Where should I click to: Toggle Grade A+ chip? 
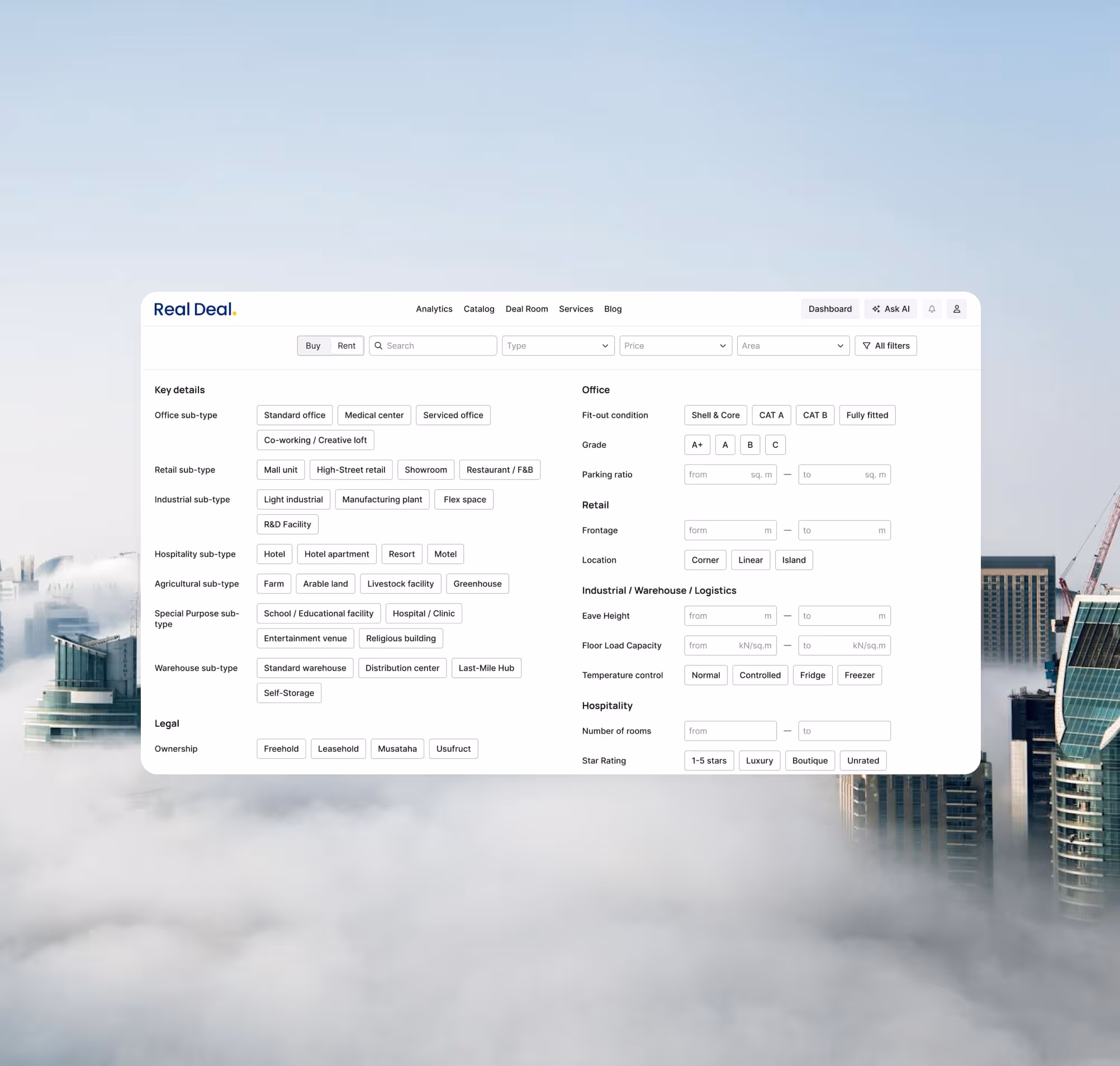[696, 445]
